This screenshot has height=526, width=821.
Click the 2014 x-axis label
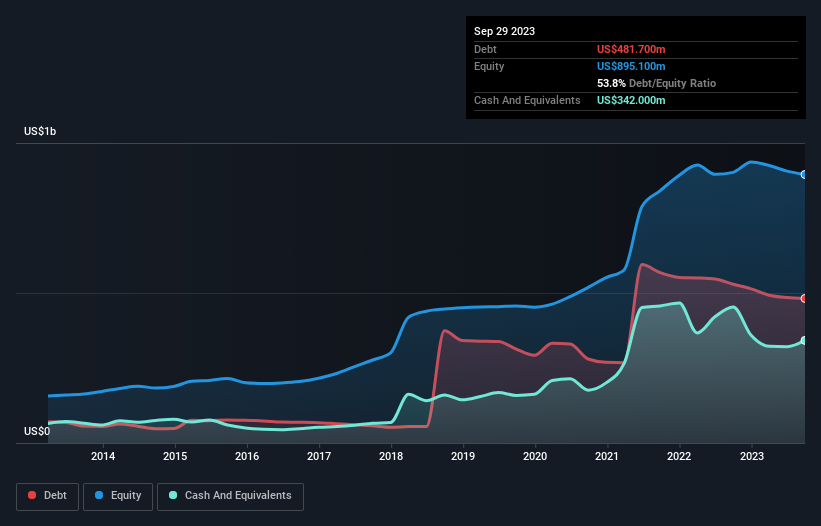tap(103, 456)
